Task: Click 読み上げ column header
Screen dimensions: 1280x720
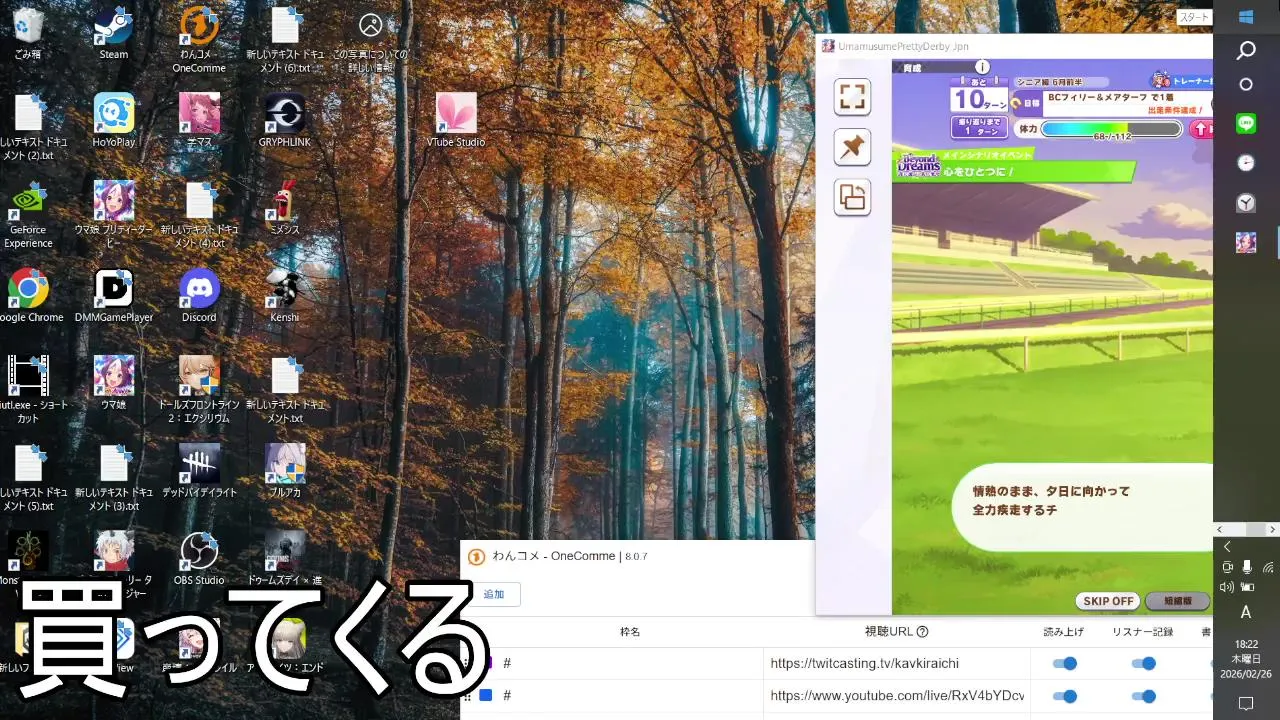Action: pyautogui.click(x=1064, y=632)
